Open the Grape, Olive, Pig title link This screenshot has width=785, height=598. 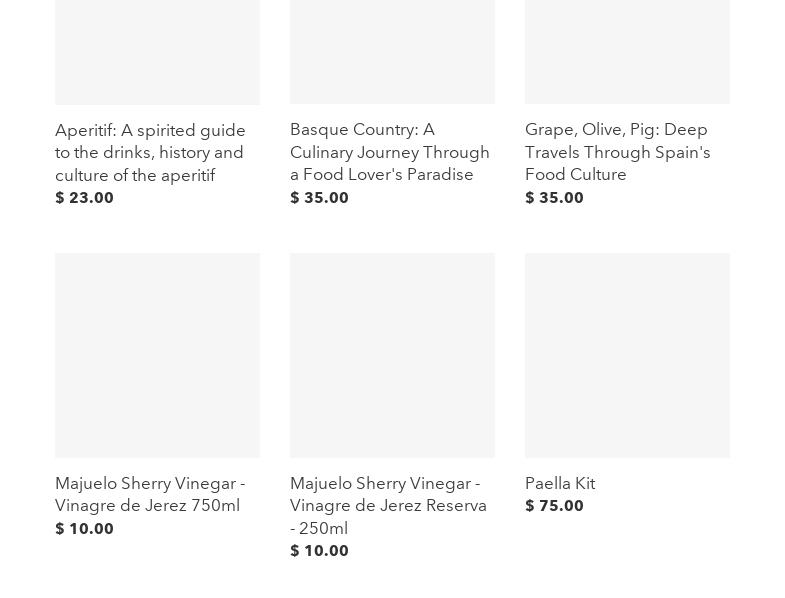coord(617,152)
